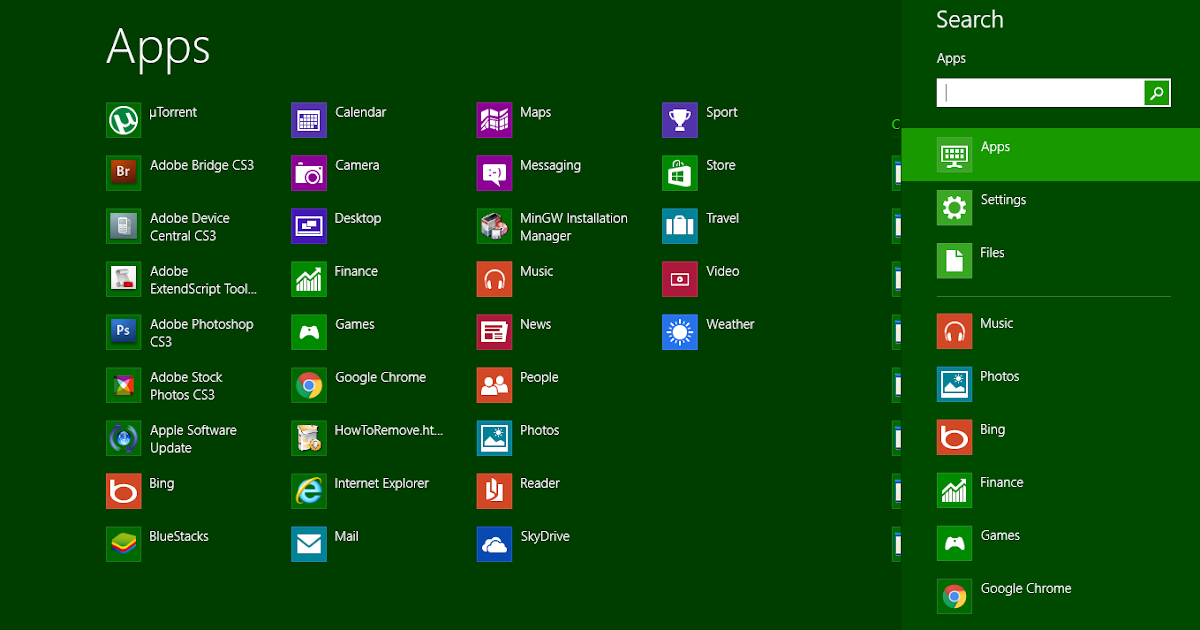1200x630 pixels.
Task: Launch Adobe Stock Photos CS3 icon
Action: click(123, 385)
